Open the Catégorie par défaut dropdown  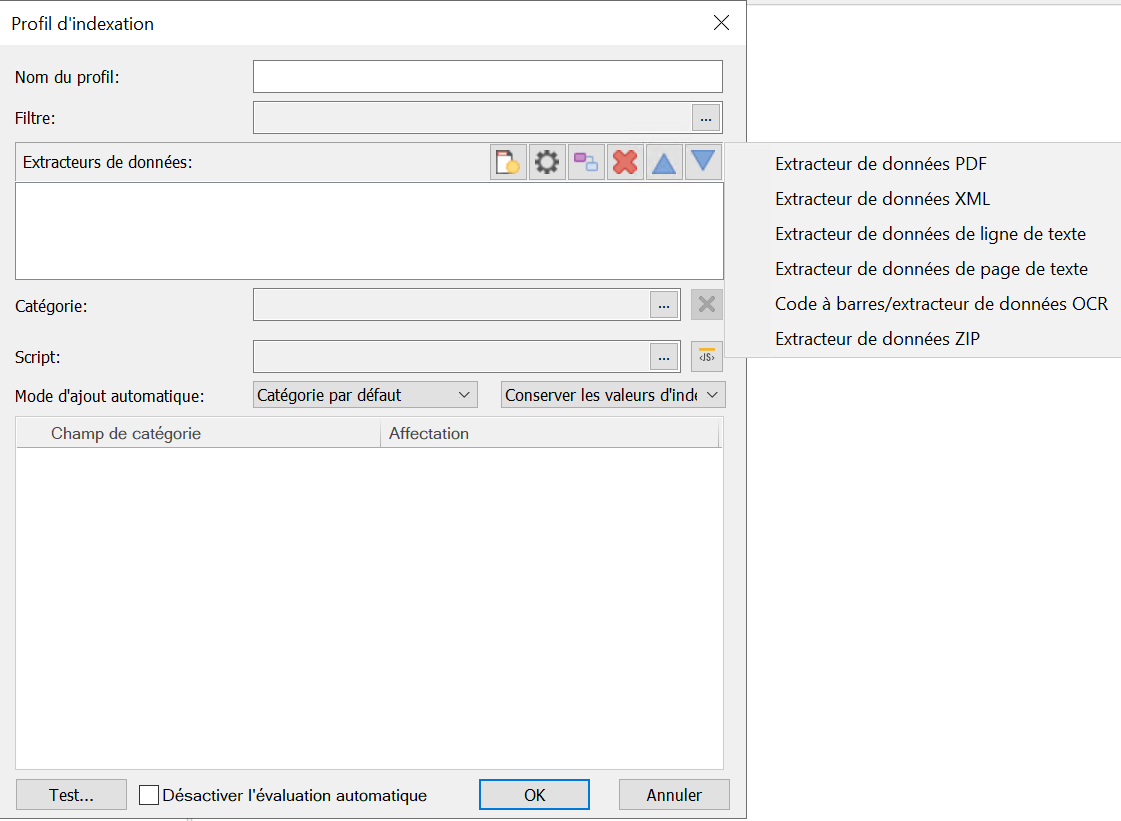click(365, 395)
